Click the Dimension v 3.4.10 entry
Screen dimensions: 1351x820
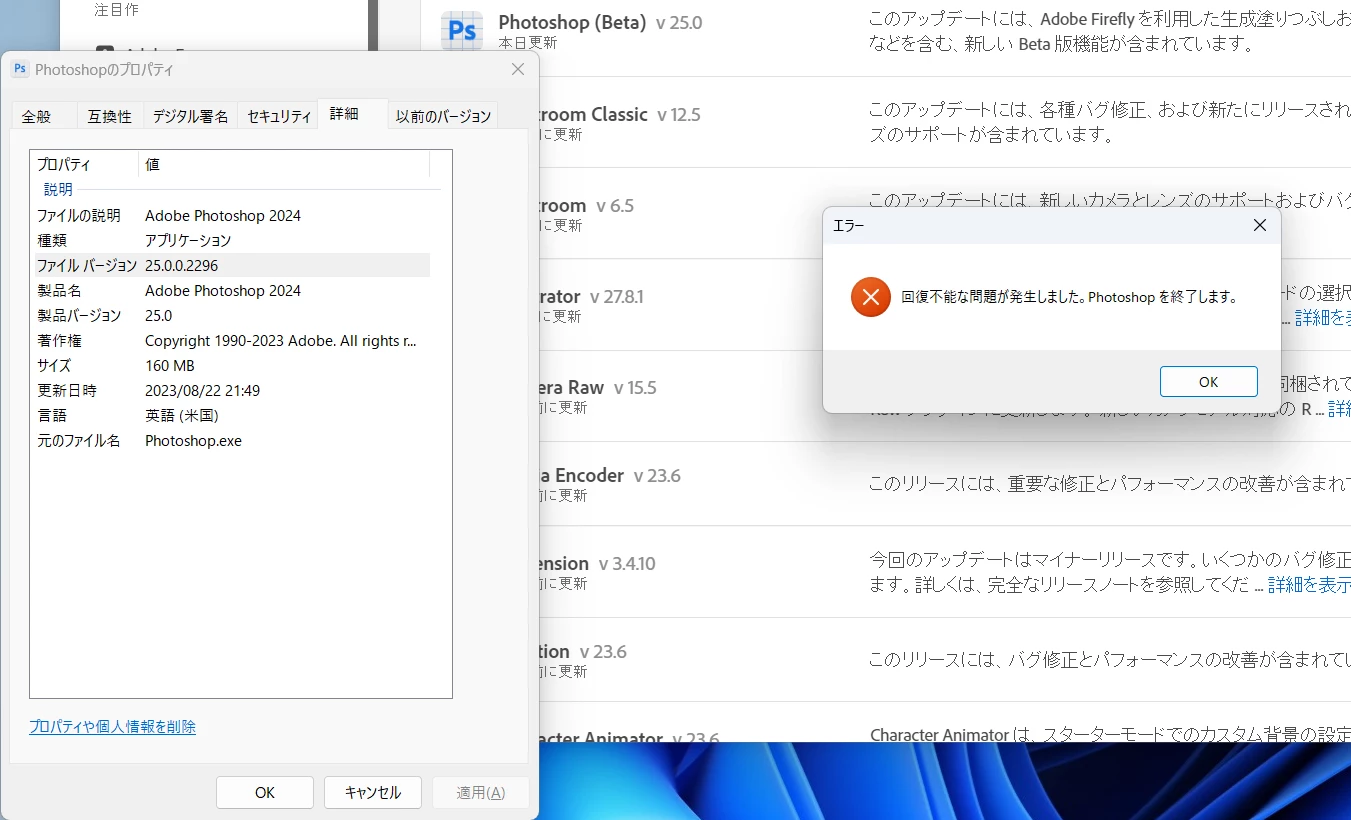(x=598, y=563)
